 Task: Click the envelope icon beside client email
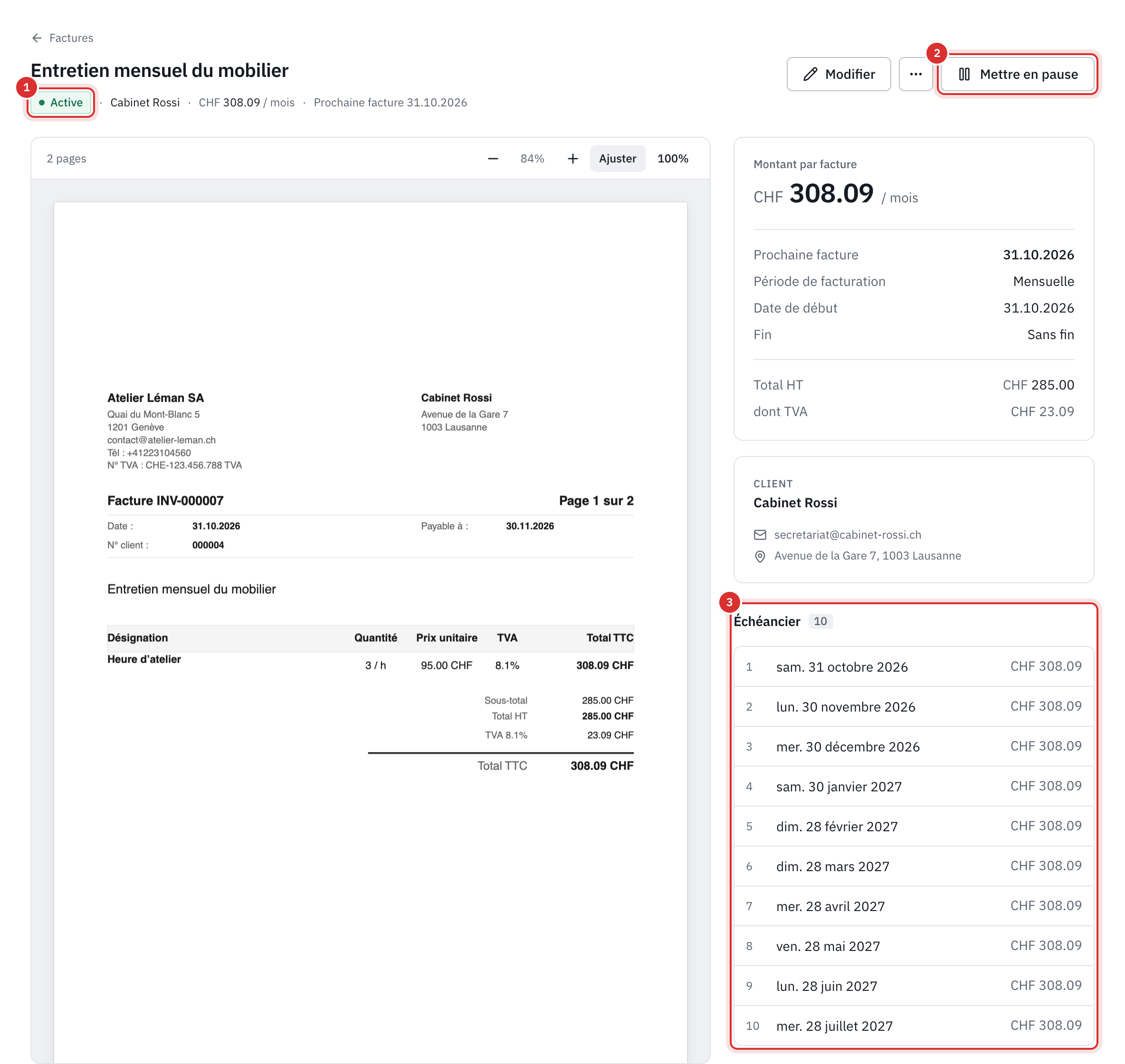coord(760,535)
